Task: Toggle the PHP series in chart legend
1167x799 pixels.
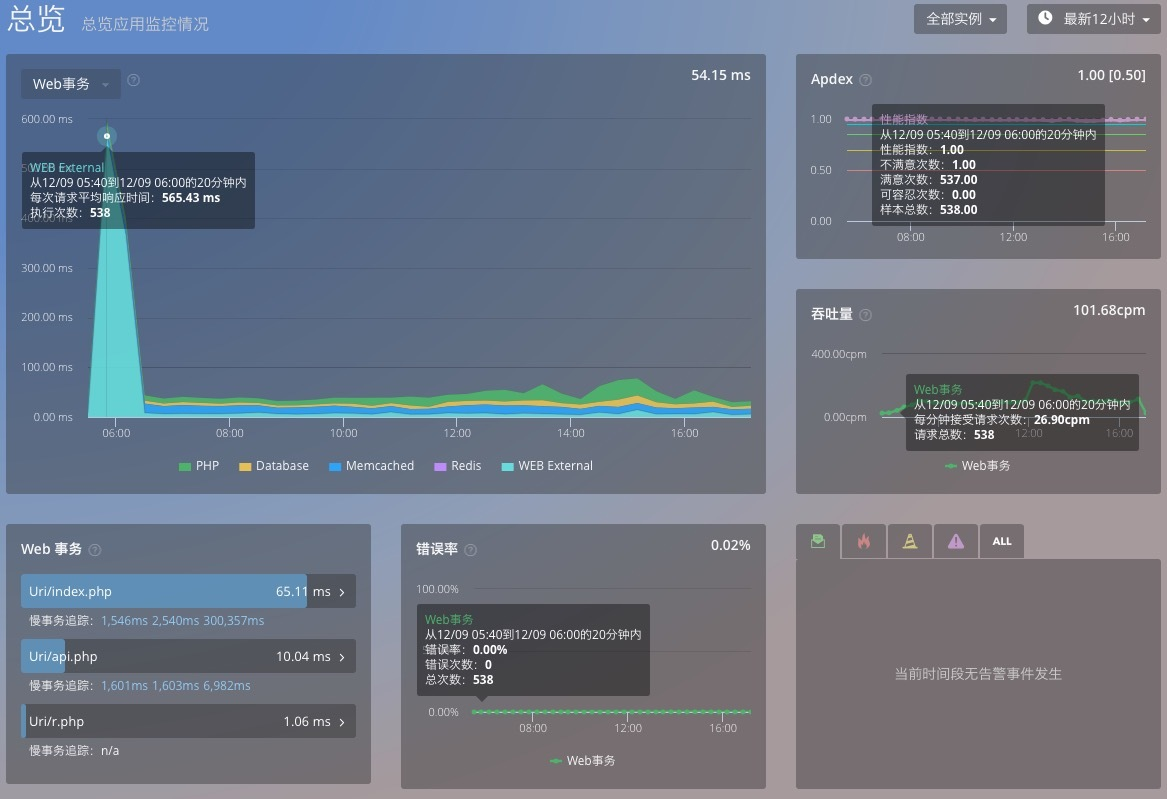Action: pos(198,466)
